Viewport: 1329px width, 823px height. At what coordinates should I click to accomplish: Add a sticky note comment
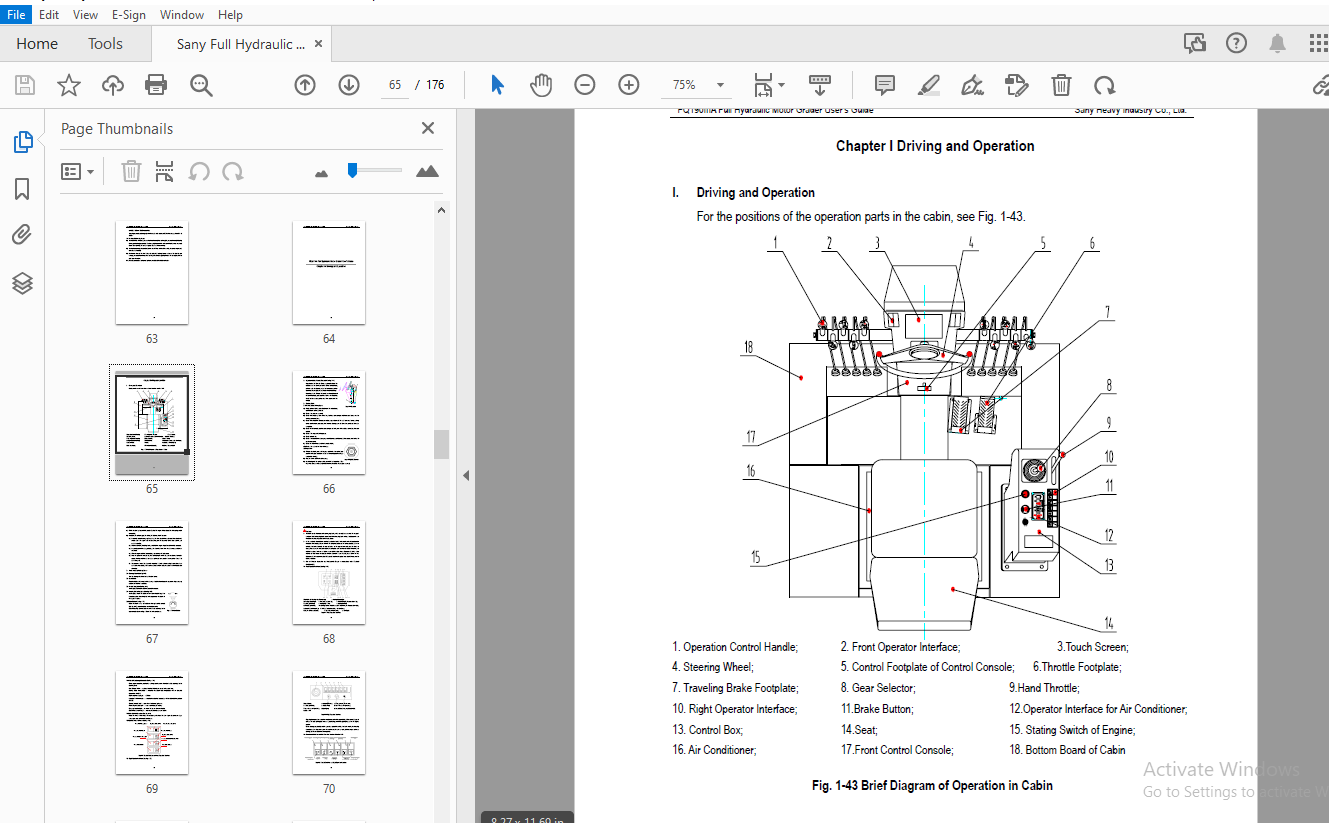pyautogui.click(x=885, y=85)
